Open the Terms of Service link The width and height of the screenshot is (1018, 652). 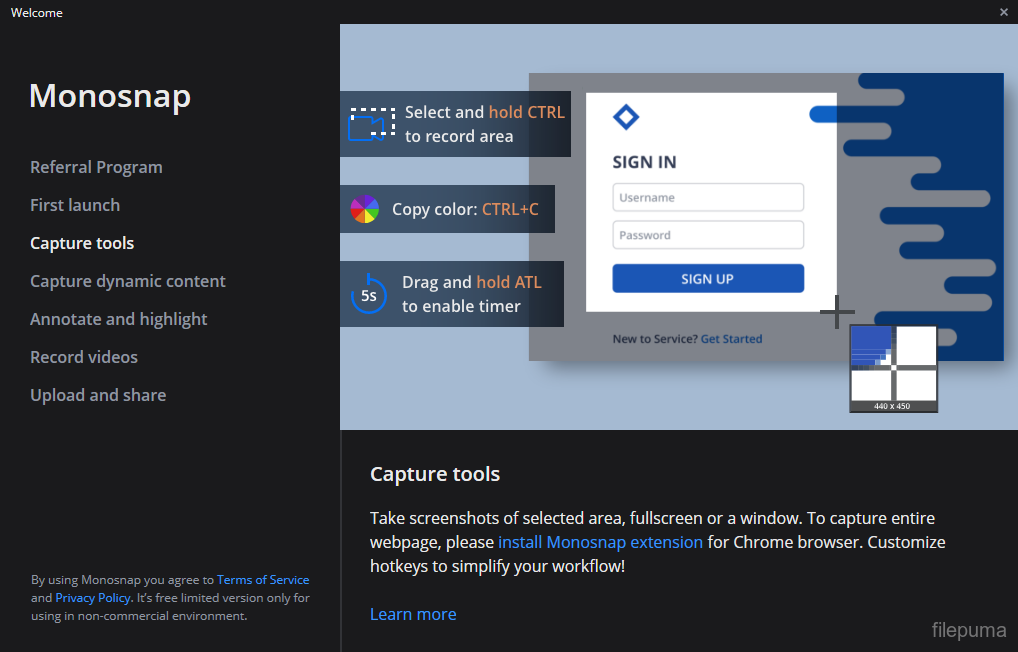pos(263,580)
